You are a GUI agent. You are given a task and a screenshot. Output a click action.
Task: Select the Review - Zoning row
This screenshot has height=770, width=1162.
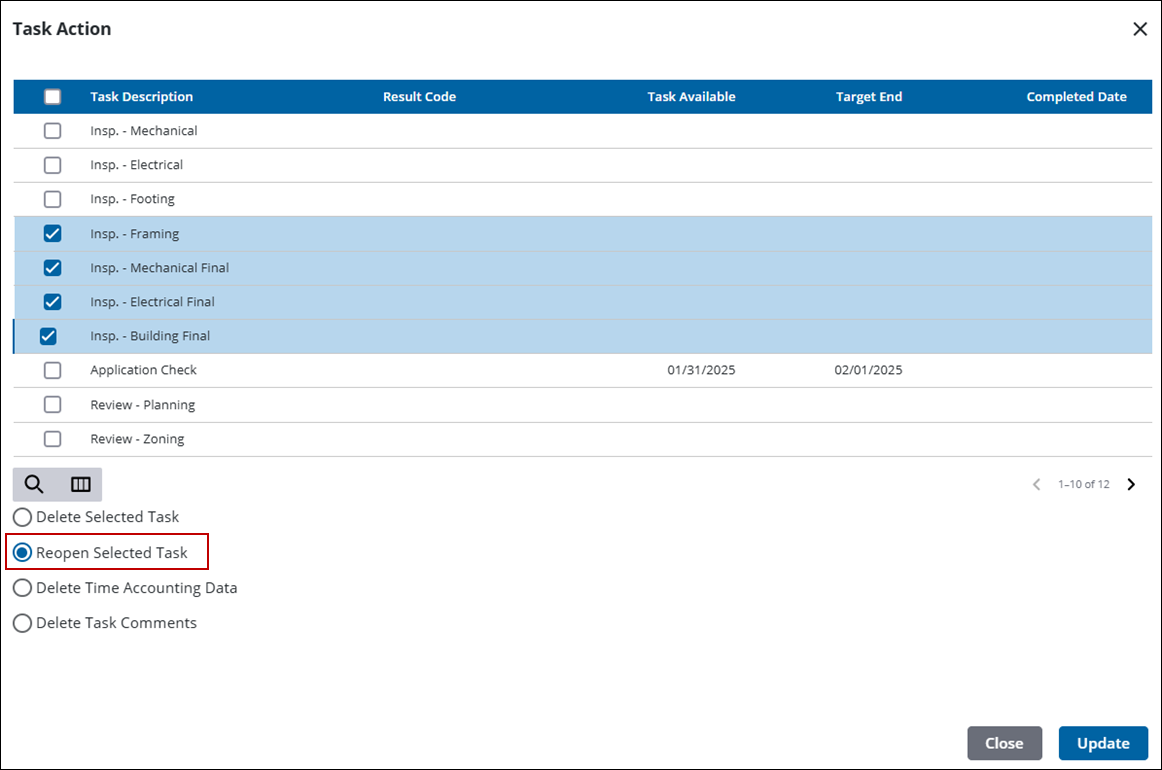pos(137,439)
